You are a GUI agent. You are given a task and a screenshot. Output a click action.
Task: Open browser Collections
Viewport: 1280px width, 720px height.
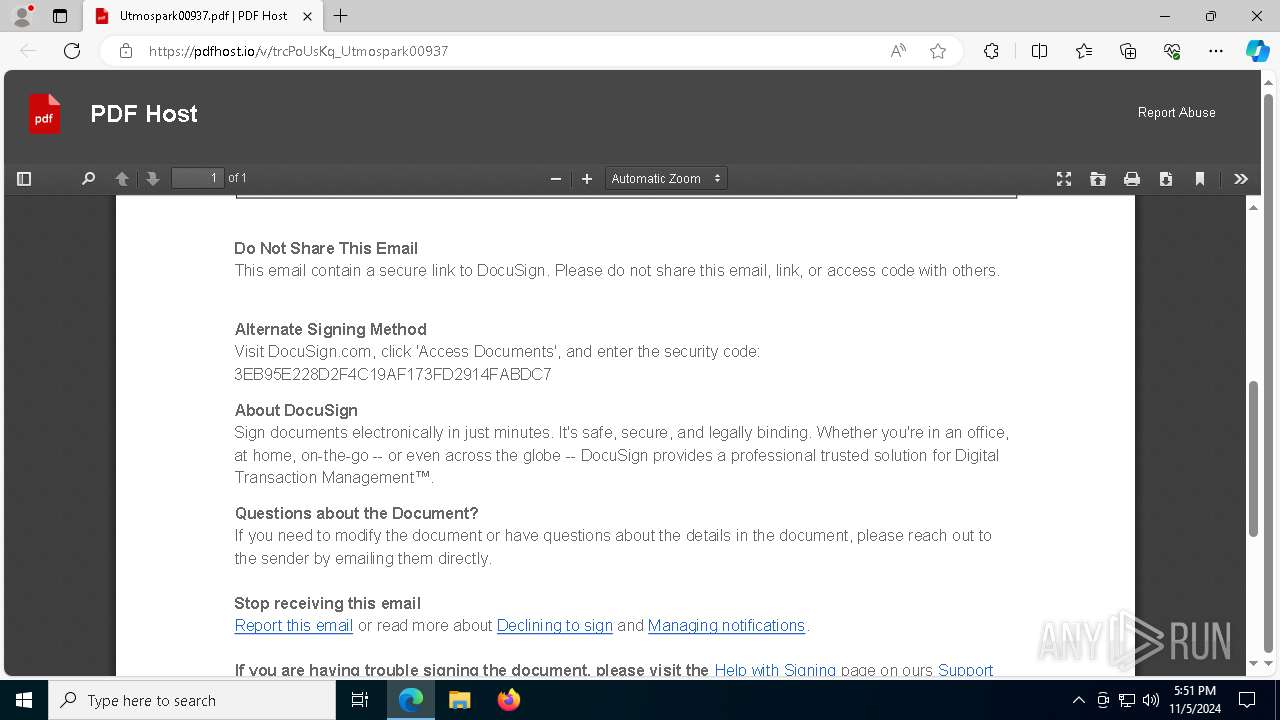coord(1128,51)
